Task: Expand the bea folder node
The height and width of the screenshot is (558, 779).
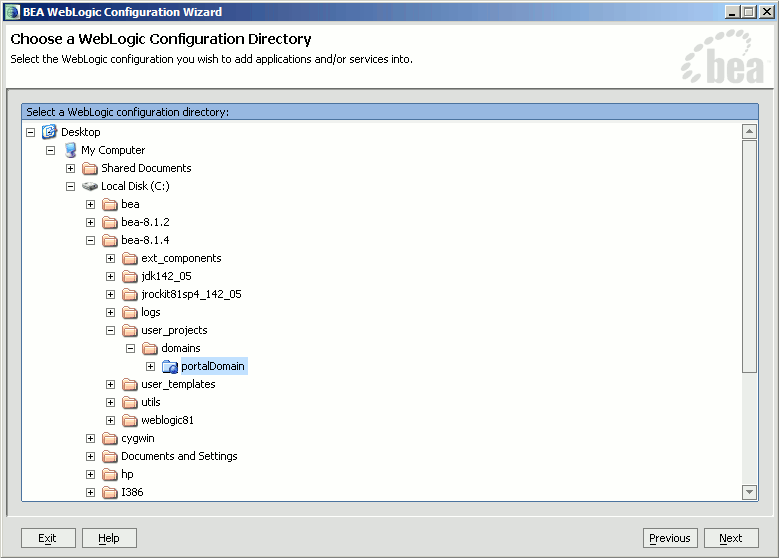Action: pos(90,204)
